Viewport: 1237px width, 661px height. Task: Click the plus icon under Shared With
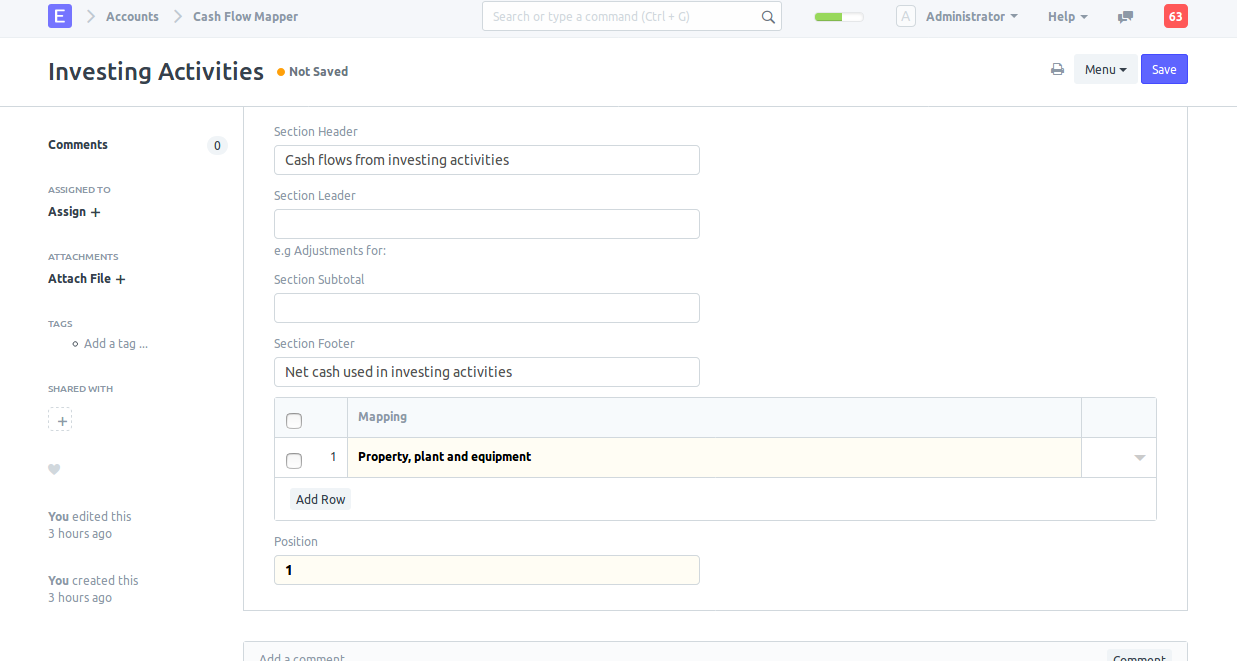point(60,421)
